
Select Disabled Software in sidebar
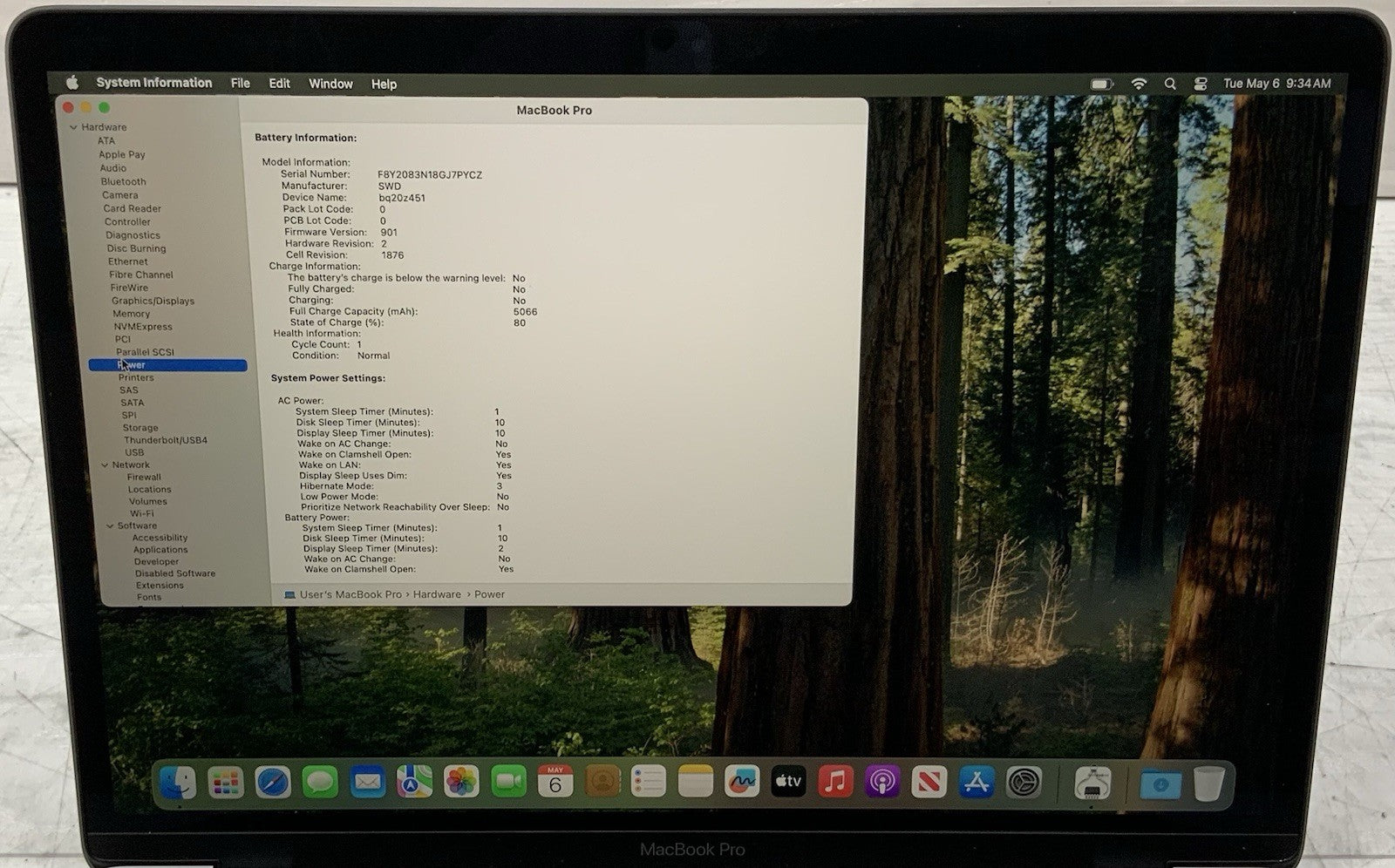coord(175,573)
